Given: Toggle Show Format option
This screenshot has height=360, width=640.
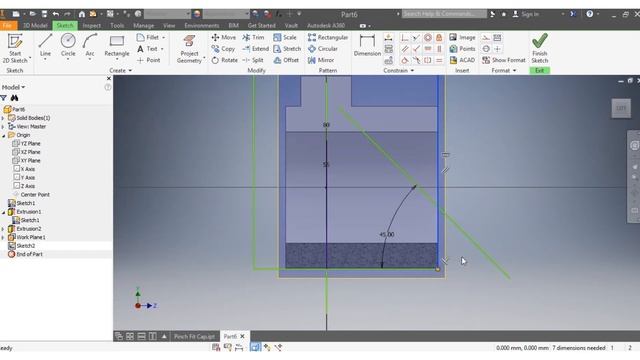Looking at the screenshot, I should coord(504,60).
